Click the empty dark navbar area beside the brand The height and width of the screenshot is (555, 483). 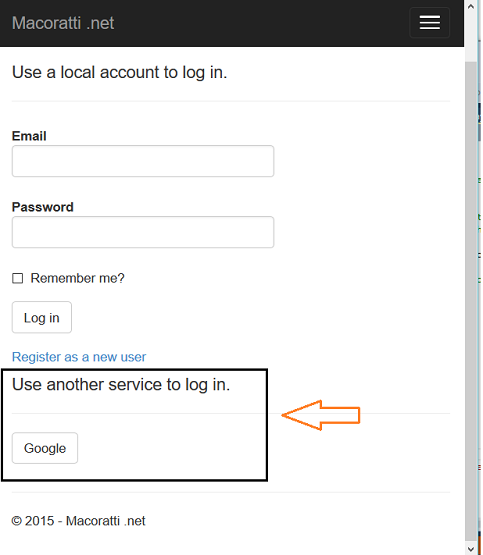click(262, 23)
